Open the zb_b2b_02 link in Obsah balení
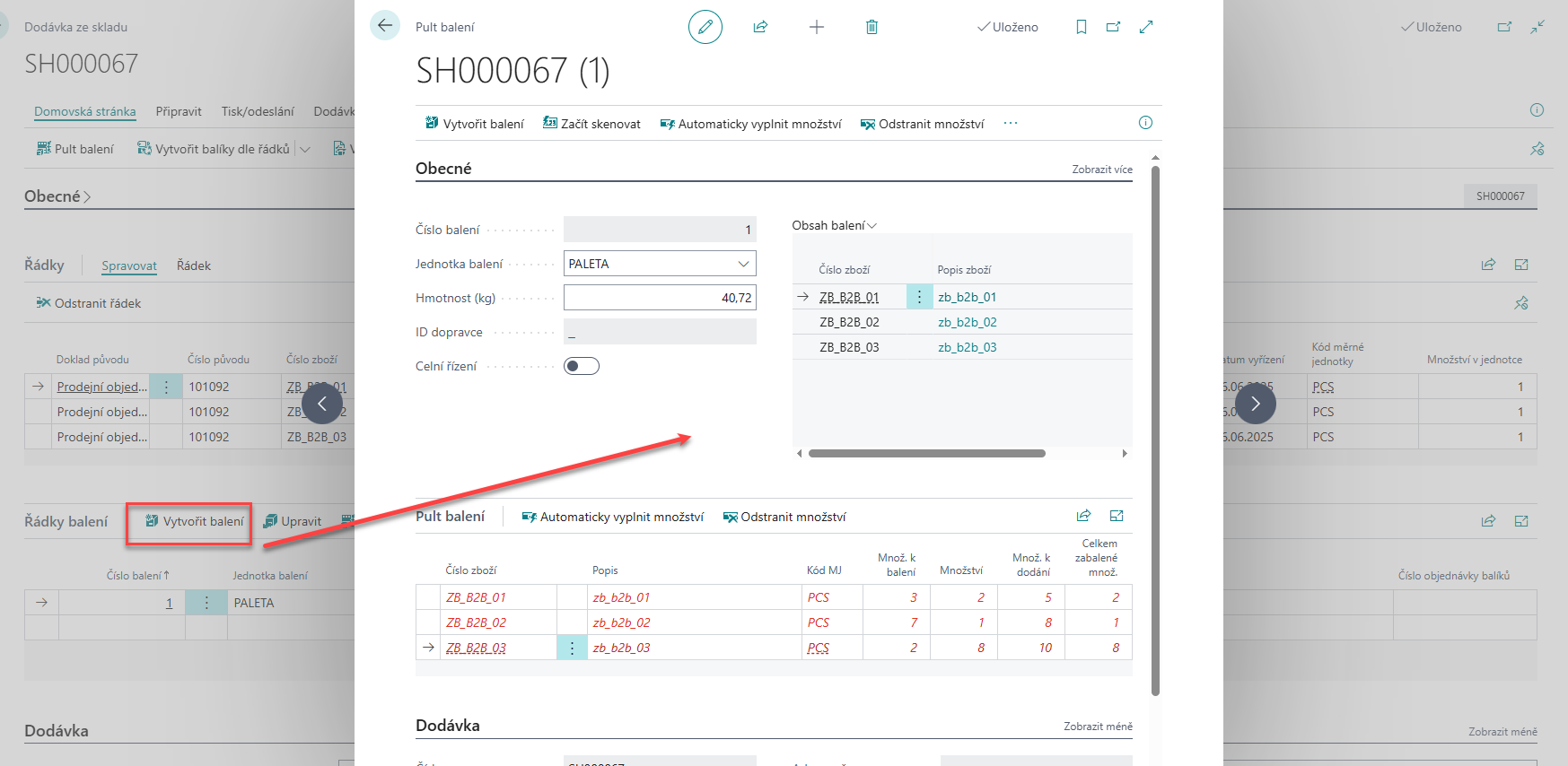 coord(967,322)
